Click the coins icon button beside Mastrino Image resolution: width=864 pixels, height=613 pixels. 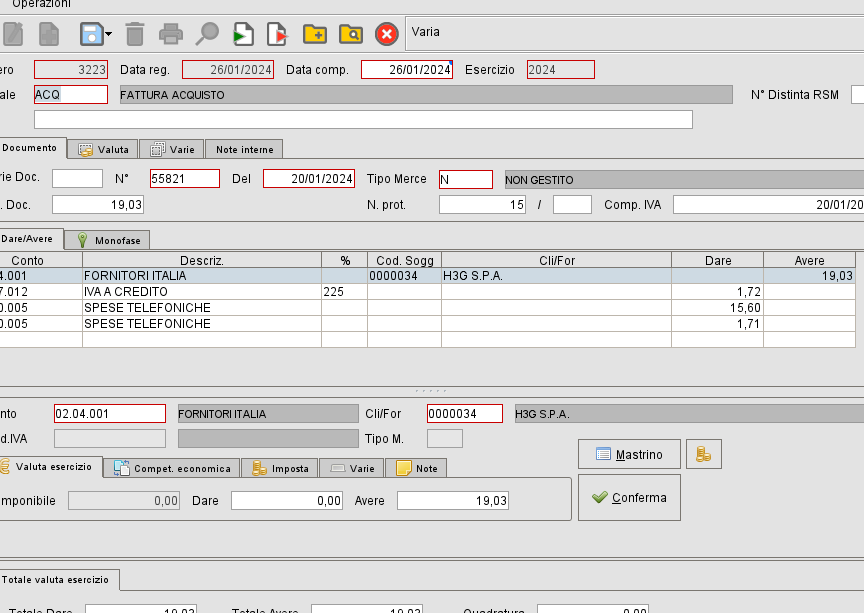(x=704, y=454)
